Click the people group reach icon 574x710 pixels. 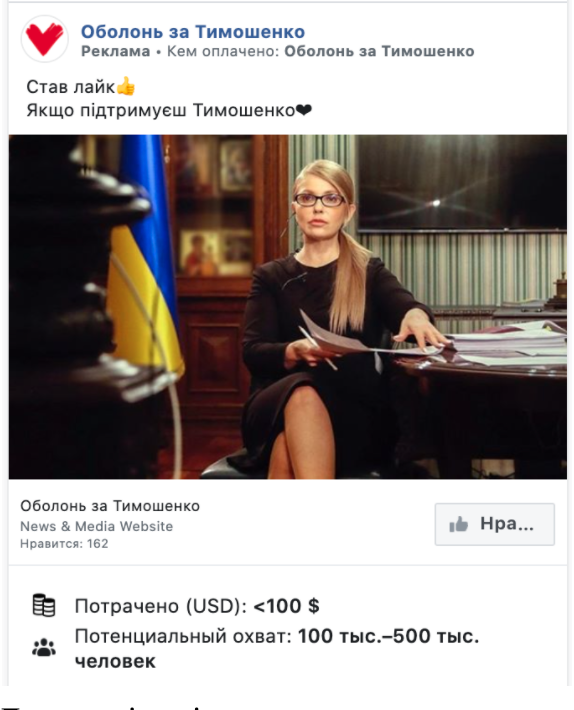click(x=44, y=648)
